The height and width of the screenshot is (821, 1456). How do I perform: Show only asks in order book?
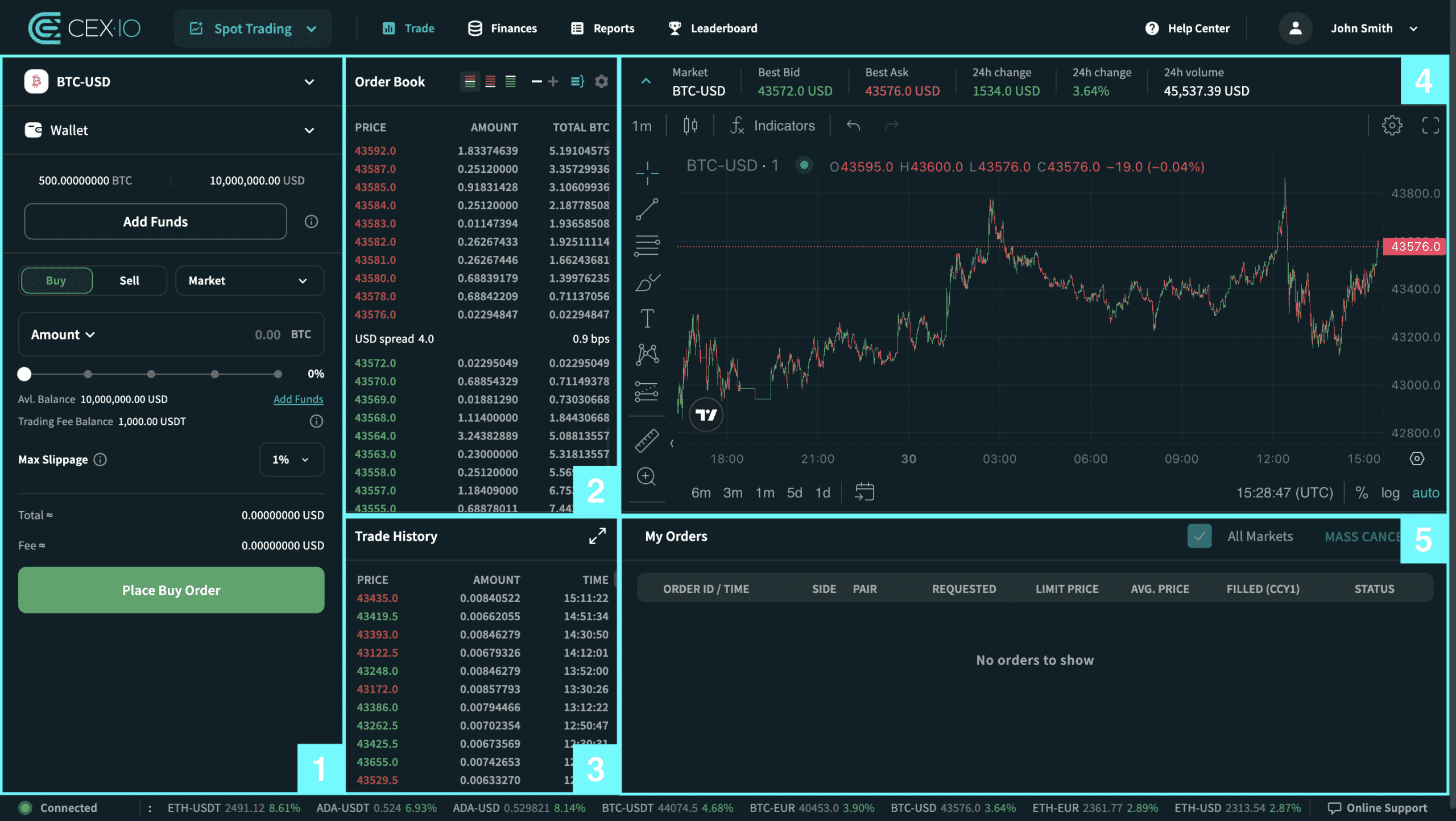point(490,81)
